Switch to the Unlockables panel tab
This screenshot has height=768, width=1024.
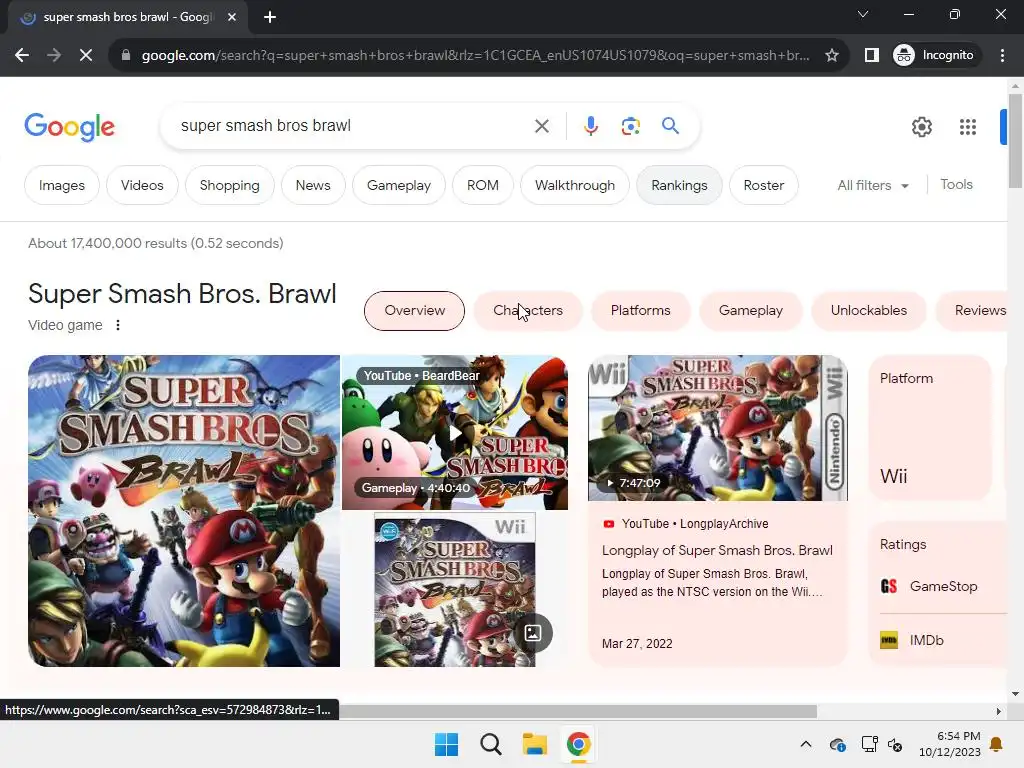(x=869, y=311)
